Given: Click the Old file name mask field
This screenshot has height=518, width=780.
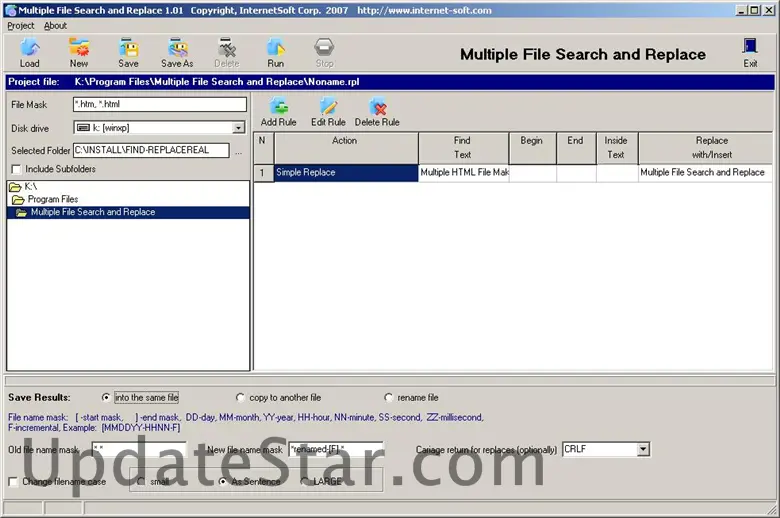Looking at the screenshot, I should pos(139,449).
